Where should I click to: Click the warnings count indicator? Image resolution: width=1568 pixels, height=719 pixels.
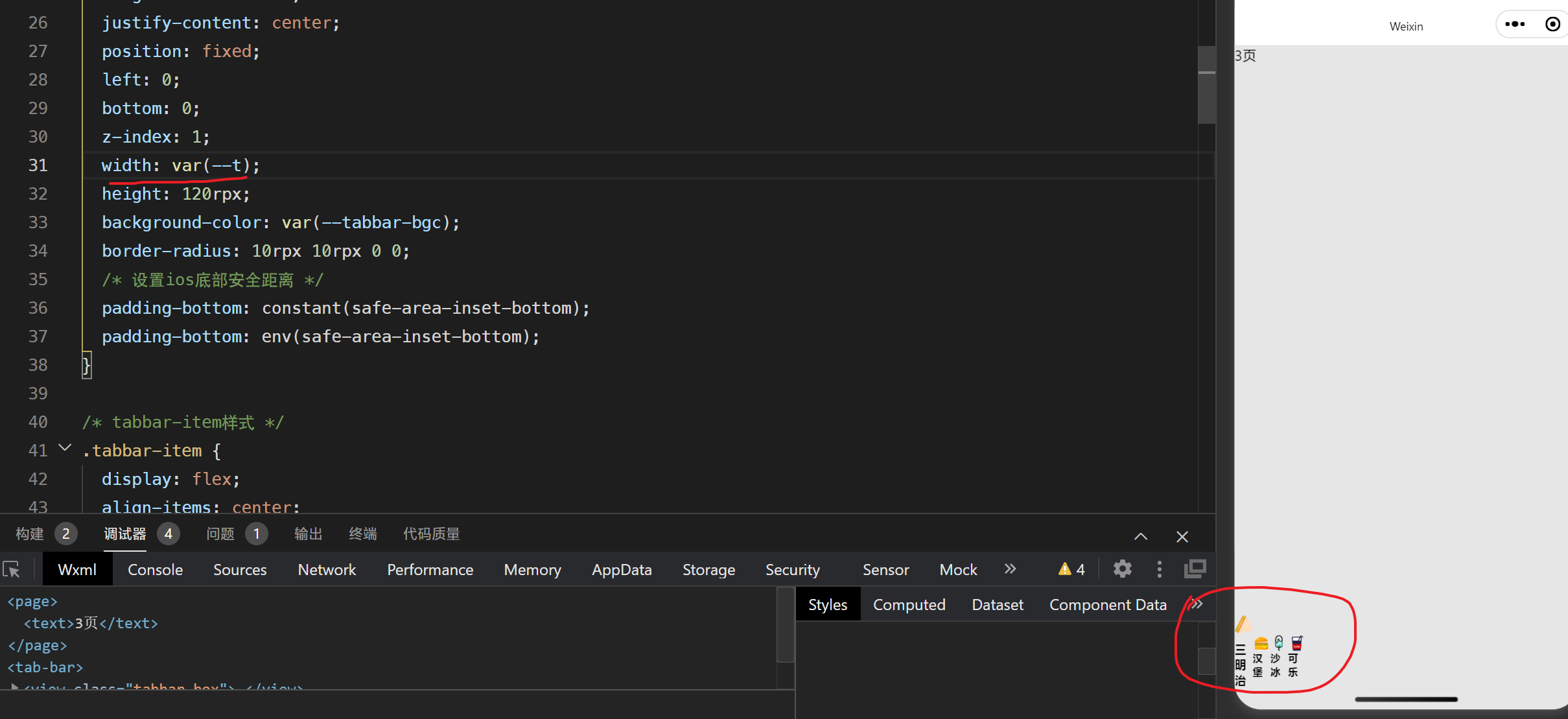point(1071,569)
